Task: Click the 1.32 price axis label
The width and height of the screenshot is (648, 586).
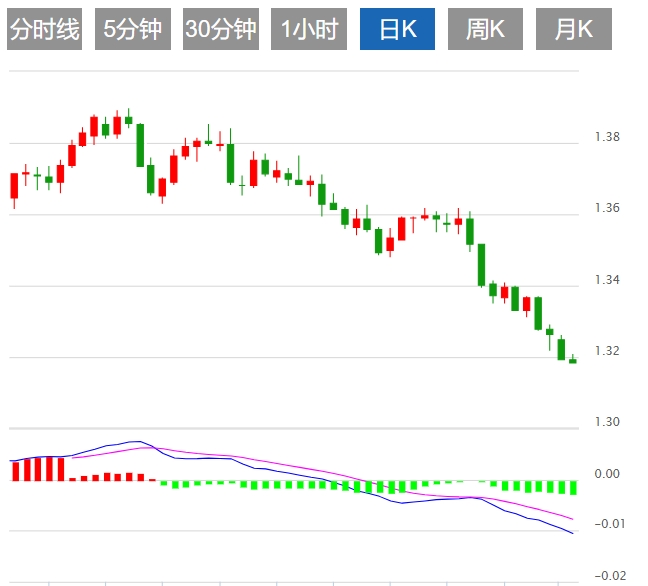Action: [607, 351]
